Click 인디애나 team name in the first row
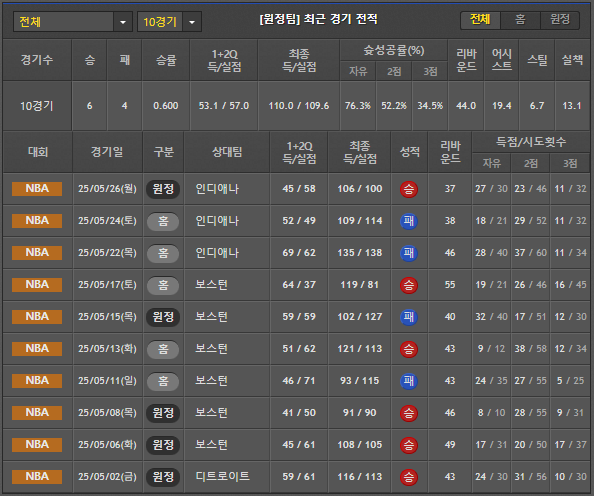The width and height of the screenshot is (594, 496). (217, 189)
